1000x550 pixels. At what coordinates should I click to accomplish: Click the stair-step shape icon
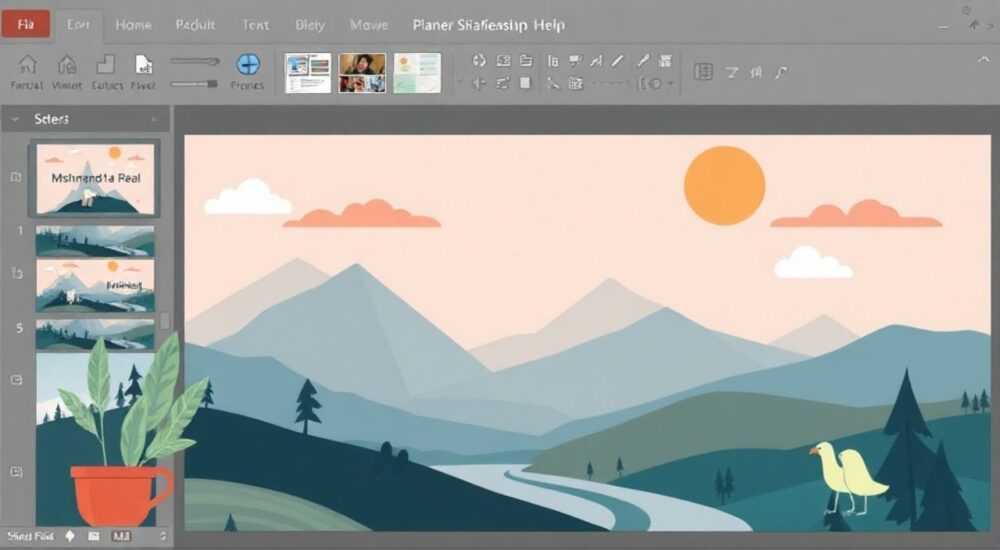pyautogui.click(x=105, y=64)
